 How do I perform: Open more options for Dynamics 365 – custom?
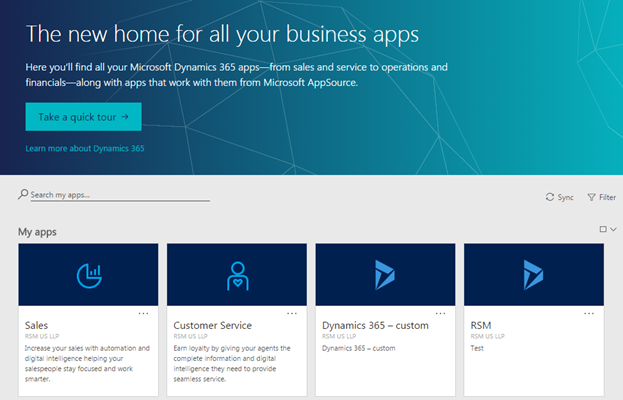click(x=441, y=313)
